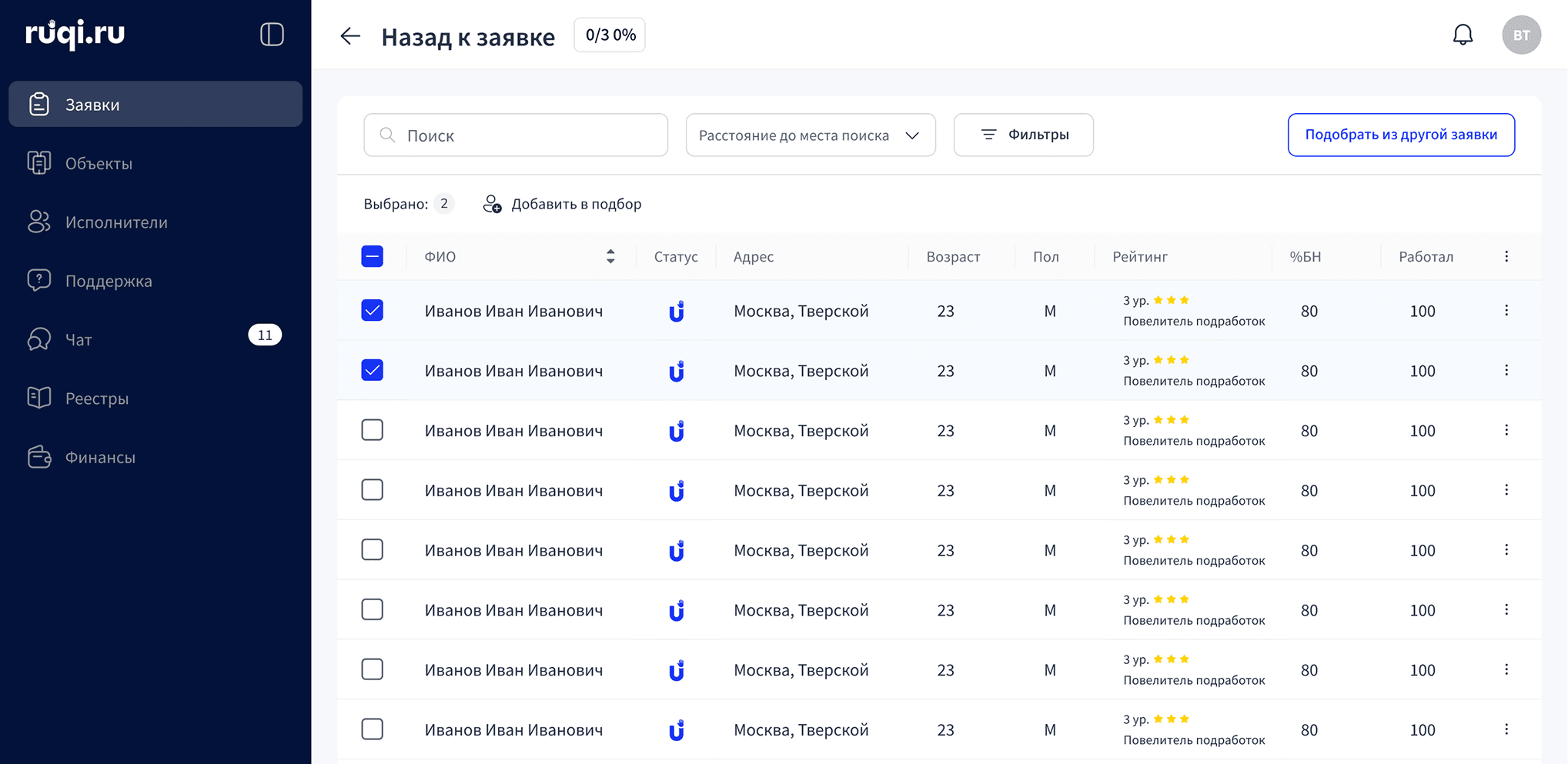Image resolution: width=1568 pixels, height=764 pixels.
Task: Click status icon in second row
Action: [676, 371]
